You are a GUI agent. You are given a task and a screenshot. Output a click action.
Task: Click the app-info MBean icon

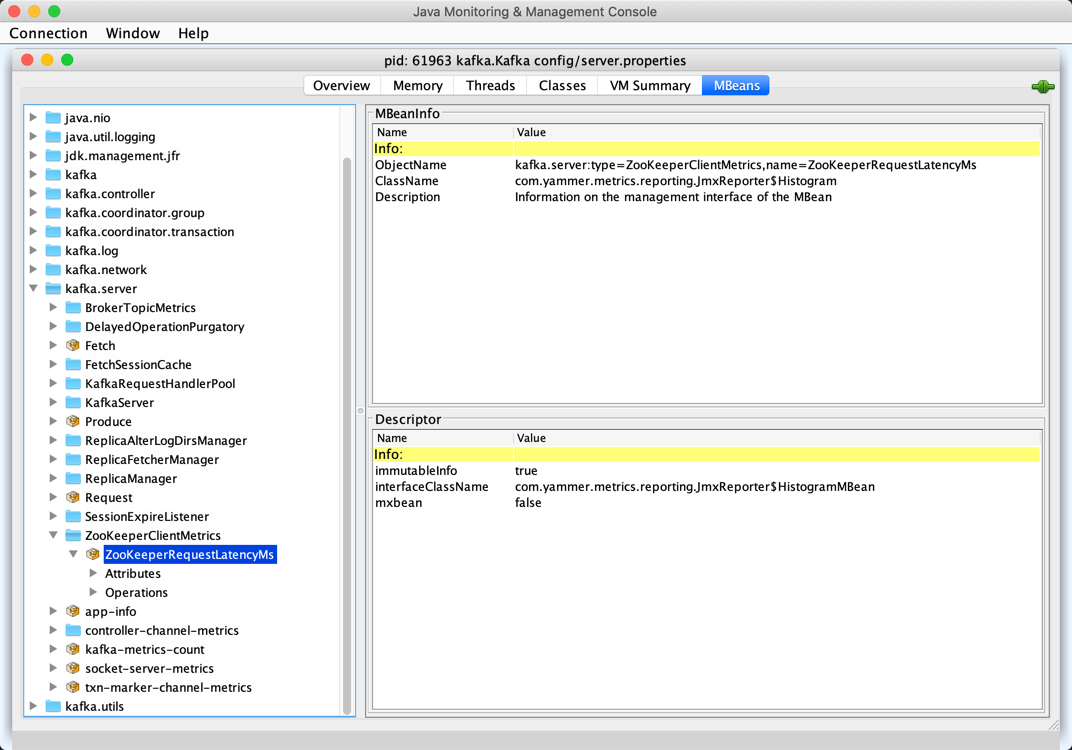(x=73, y=612)
